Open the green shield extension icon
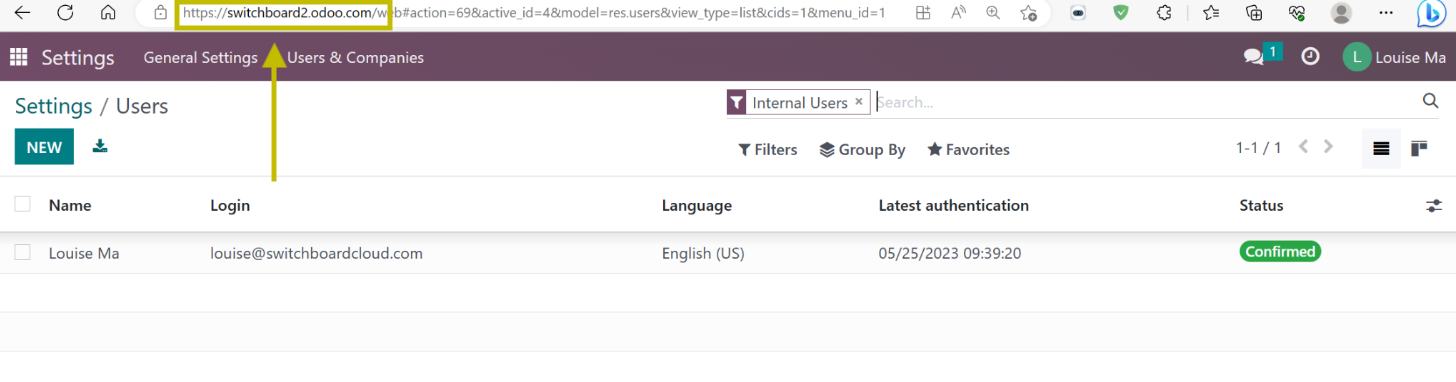1456x382 pixels. [x=1121, y=13]
